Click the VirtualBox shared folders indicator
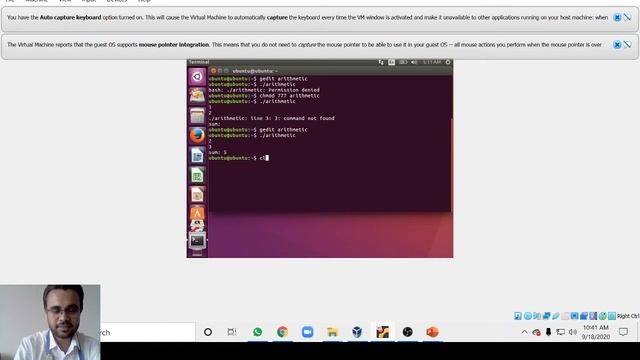Viewport: 640px width, 360px height. tap(565, 316)
